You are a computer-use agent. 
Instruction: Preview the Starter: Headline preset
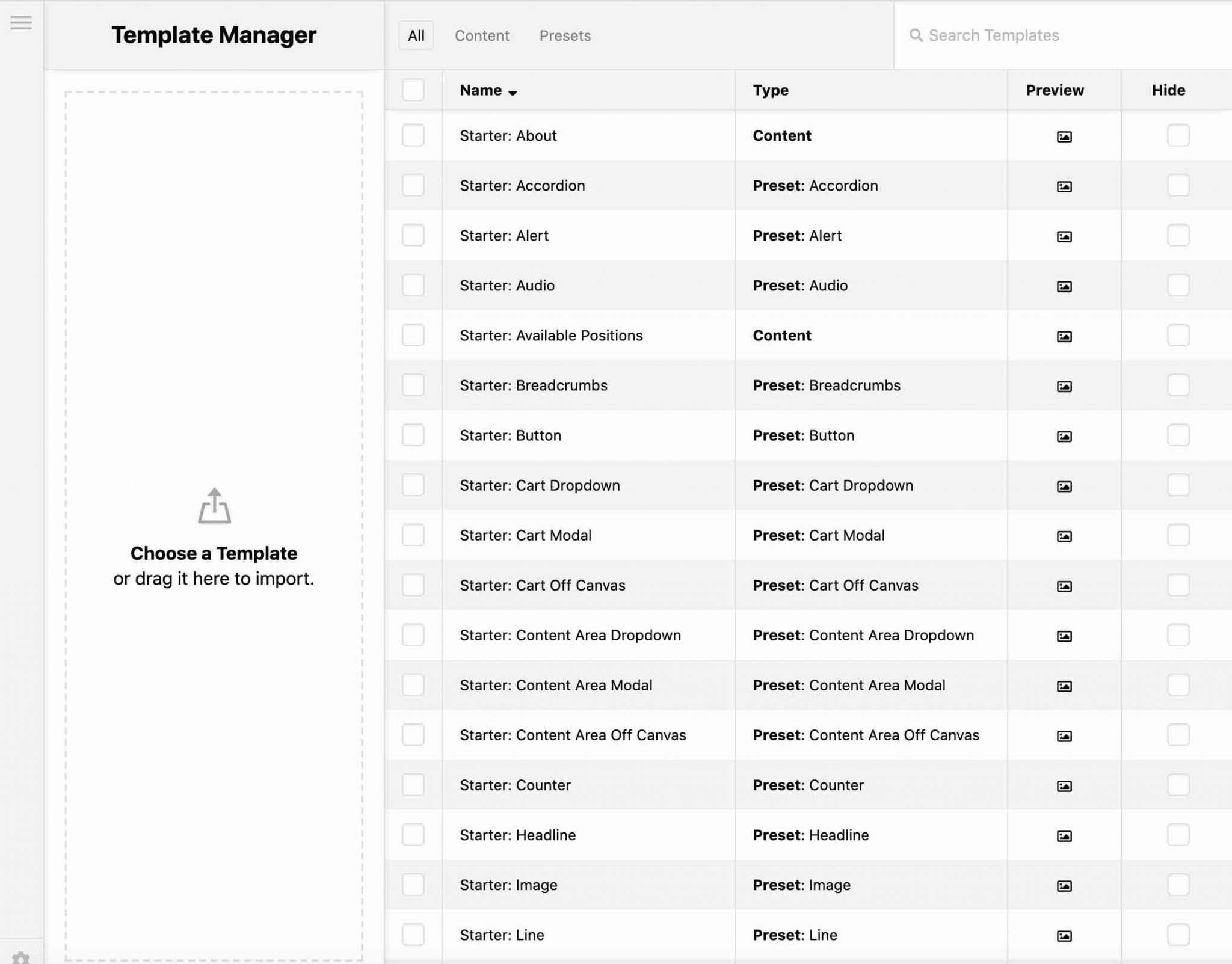pyautogui.click(x=1064, y=835)
